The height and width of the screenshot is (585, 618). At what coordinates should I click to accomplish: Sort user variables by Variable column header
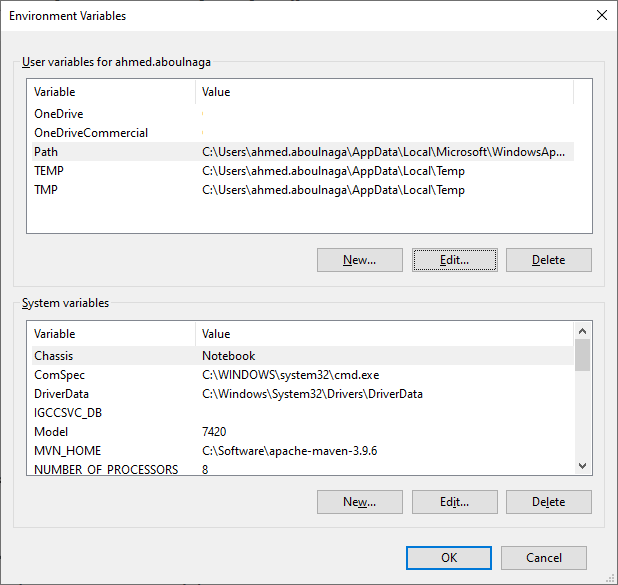pos(110,92)
